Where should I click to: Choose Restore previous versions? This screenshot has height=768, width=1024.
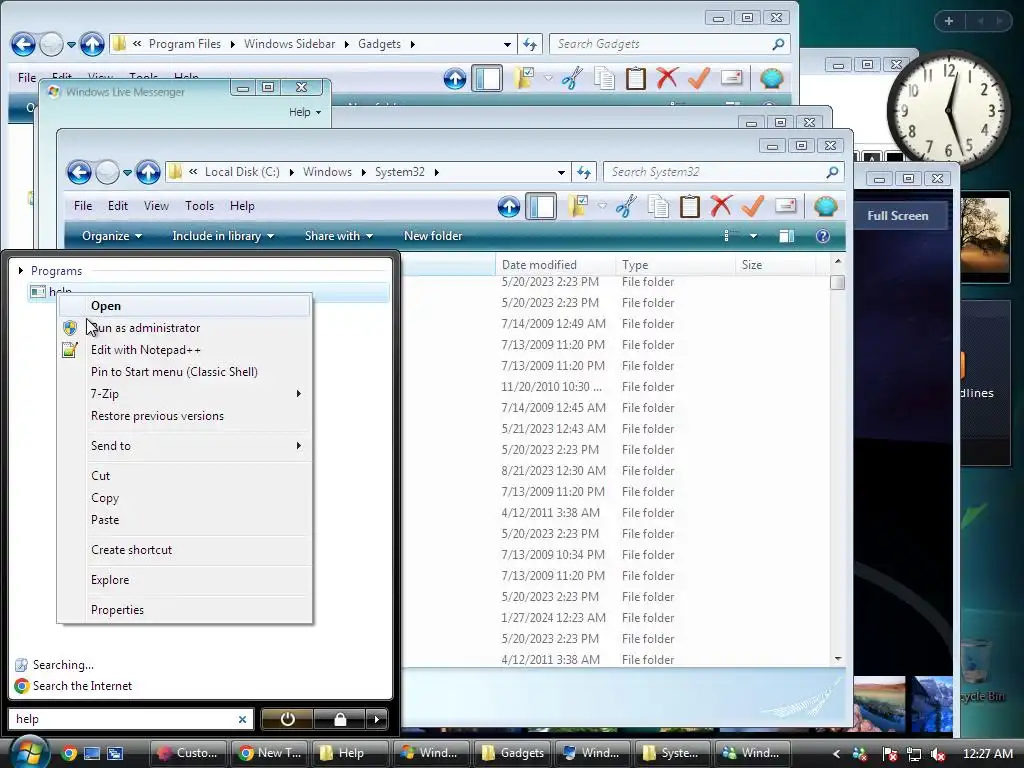(x=184, y=416)
